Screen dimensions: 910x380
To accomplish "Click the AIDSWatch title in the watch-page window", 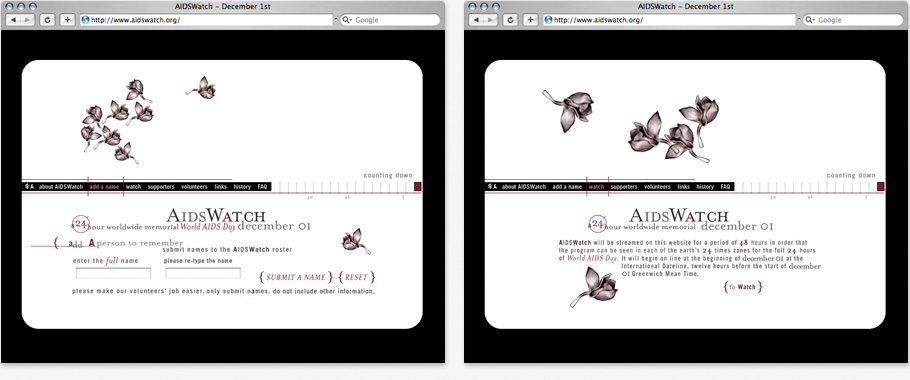I will [x=678, y=215].
